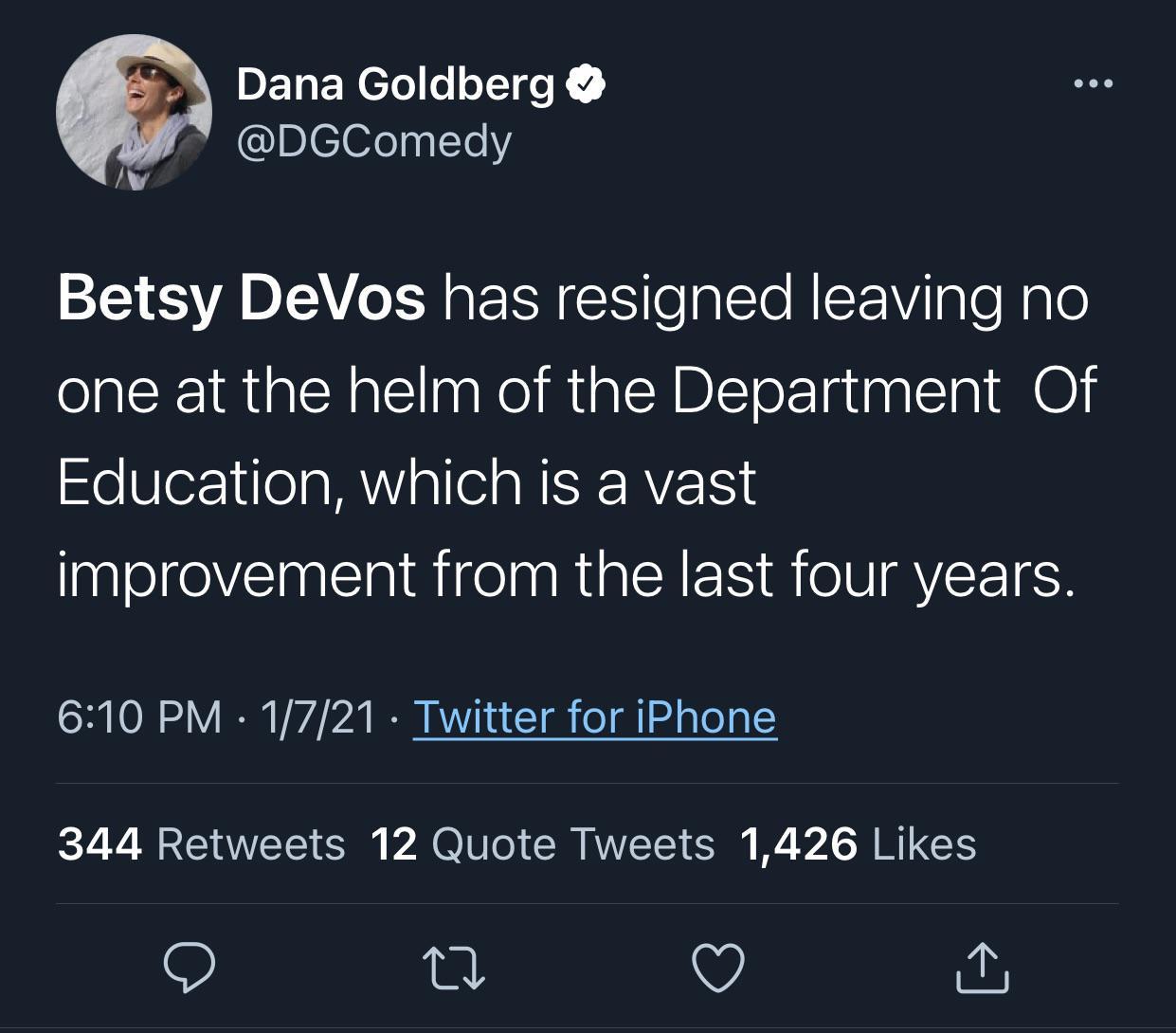This screenshot has width=1176, height=1033.
Task: View the 344 Retweets list
Action: (x=201, y=843)
